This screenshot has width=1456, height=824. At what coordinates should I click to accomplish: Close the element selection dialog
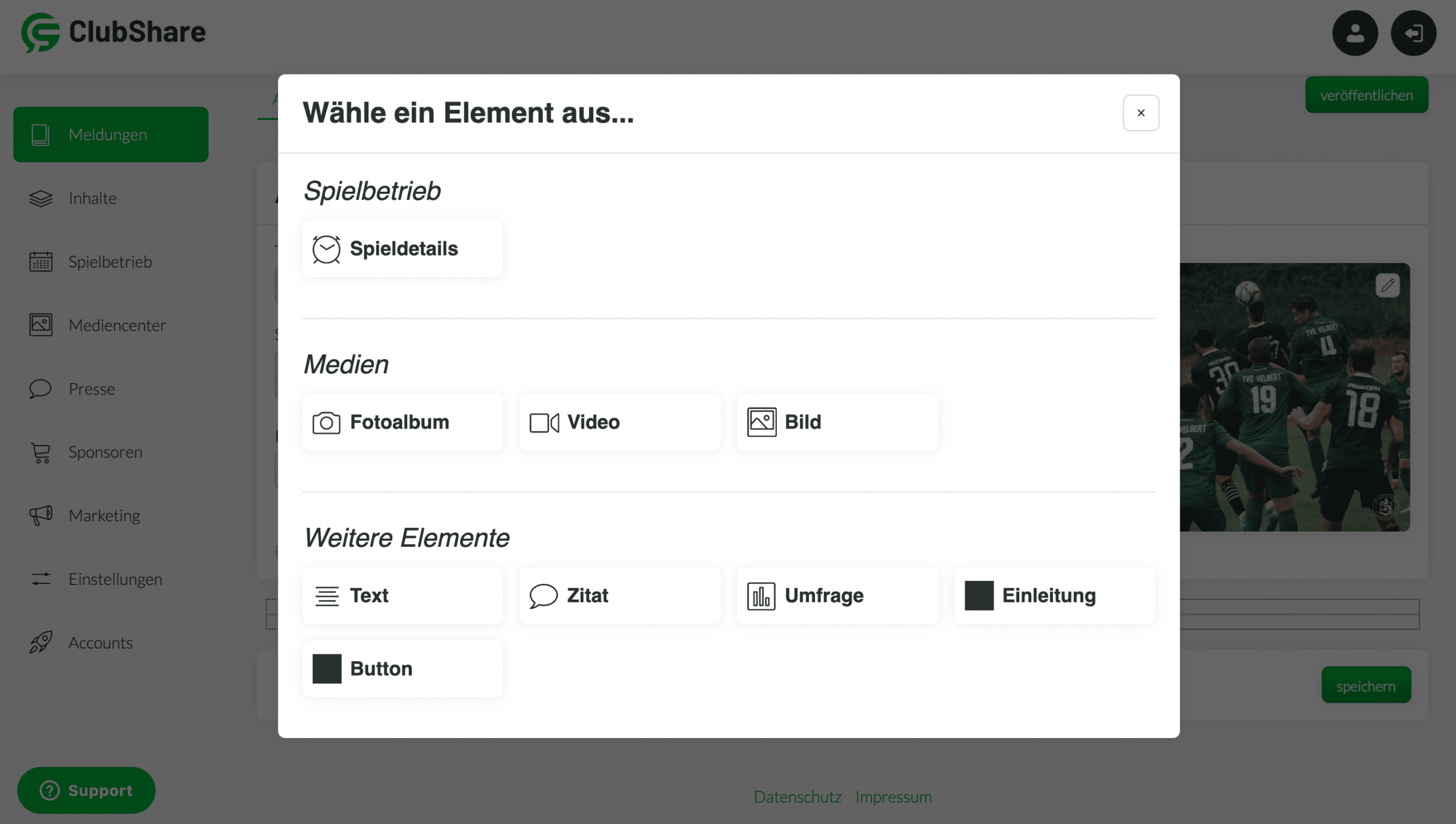coord(1141,113)
